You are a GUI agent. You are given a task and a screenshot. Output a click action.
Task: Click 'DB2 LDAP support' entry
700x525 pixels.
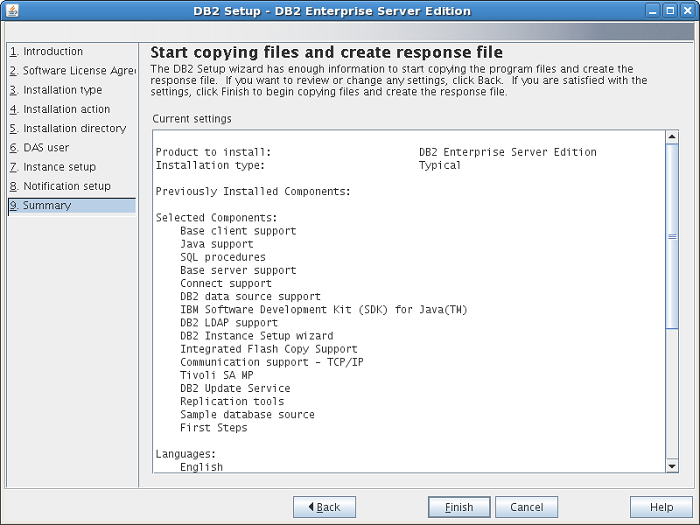pos(229,323)
